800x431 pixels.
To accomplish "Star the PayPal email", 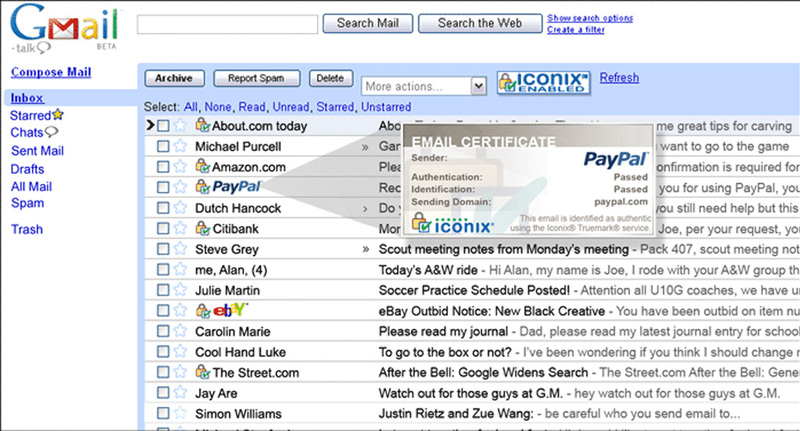I will (180, 187).
